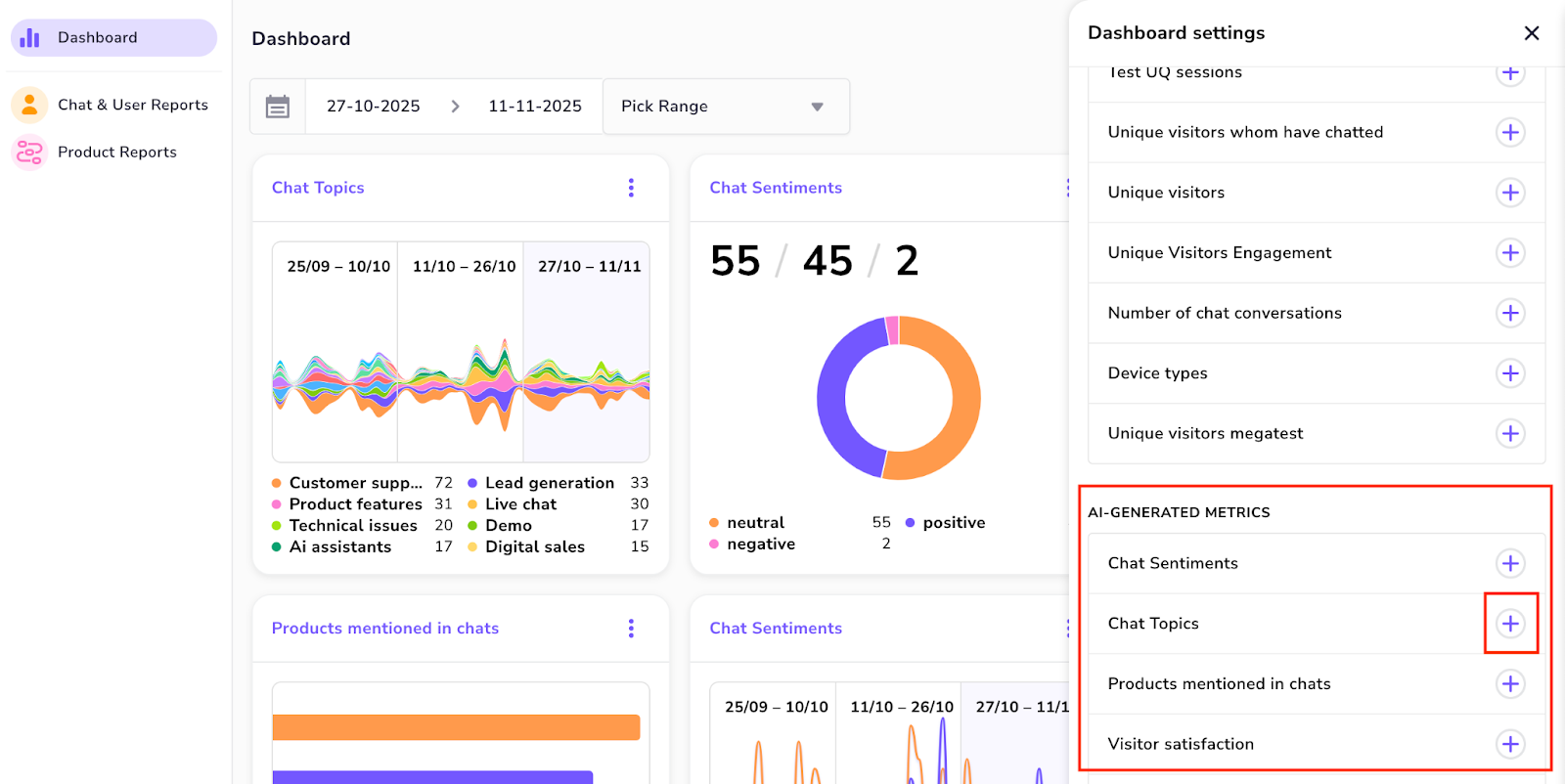Click the Products mentioned in chats card title
Viewport: 1565px width, 784px height.
[385, 629]
